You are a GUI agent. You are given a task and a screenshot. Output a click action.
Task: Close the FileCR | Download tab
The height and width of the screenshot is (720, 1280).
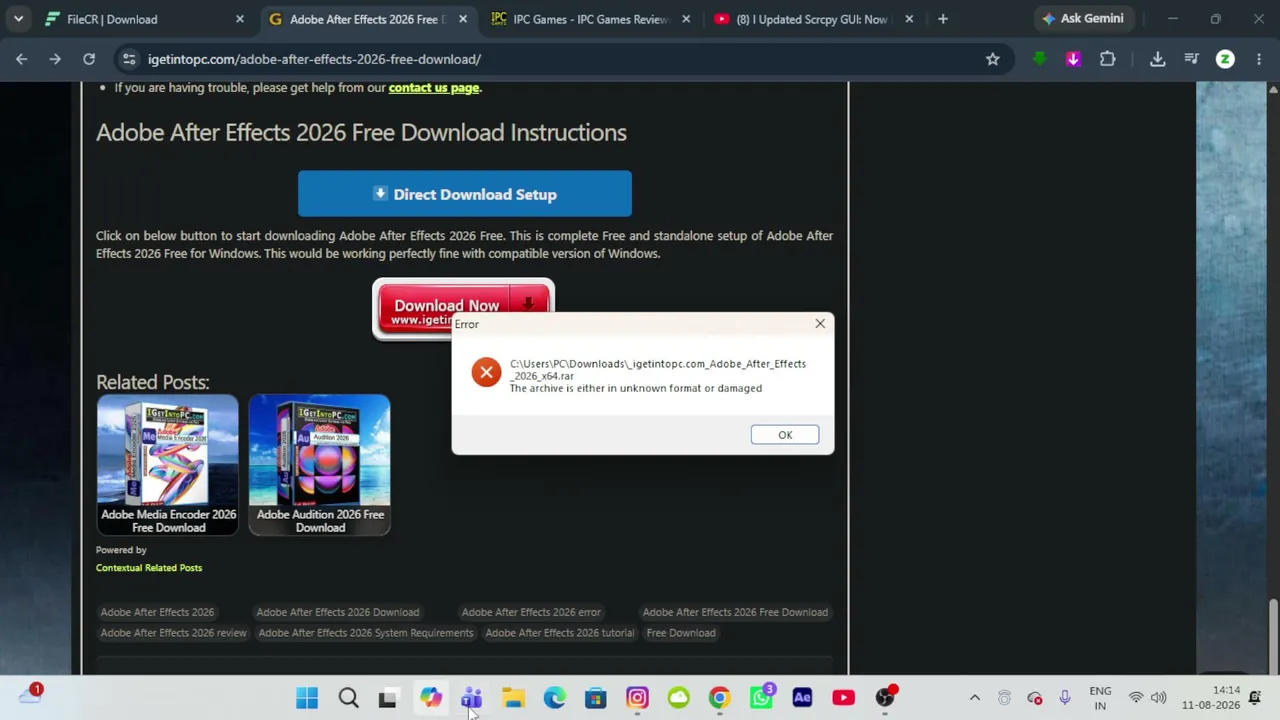tap(240, 19)
